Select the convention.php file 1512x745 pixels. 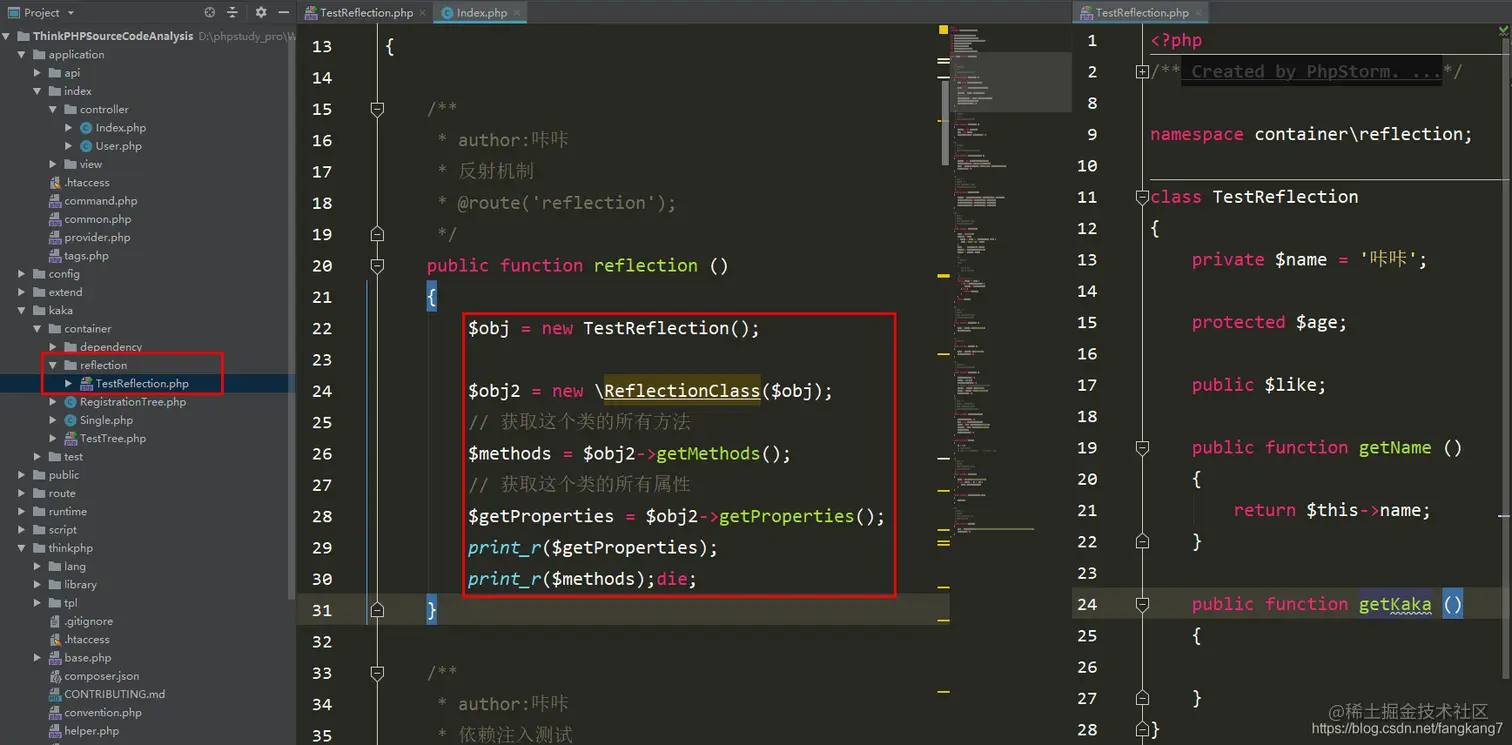(x=103, y=713)
